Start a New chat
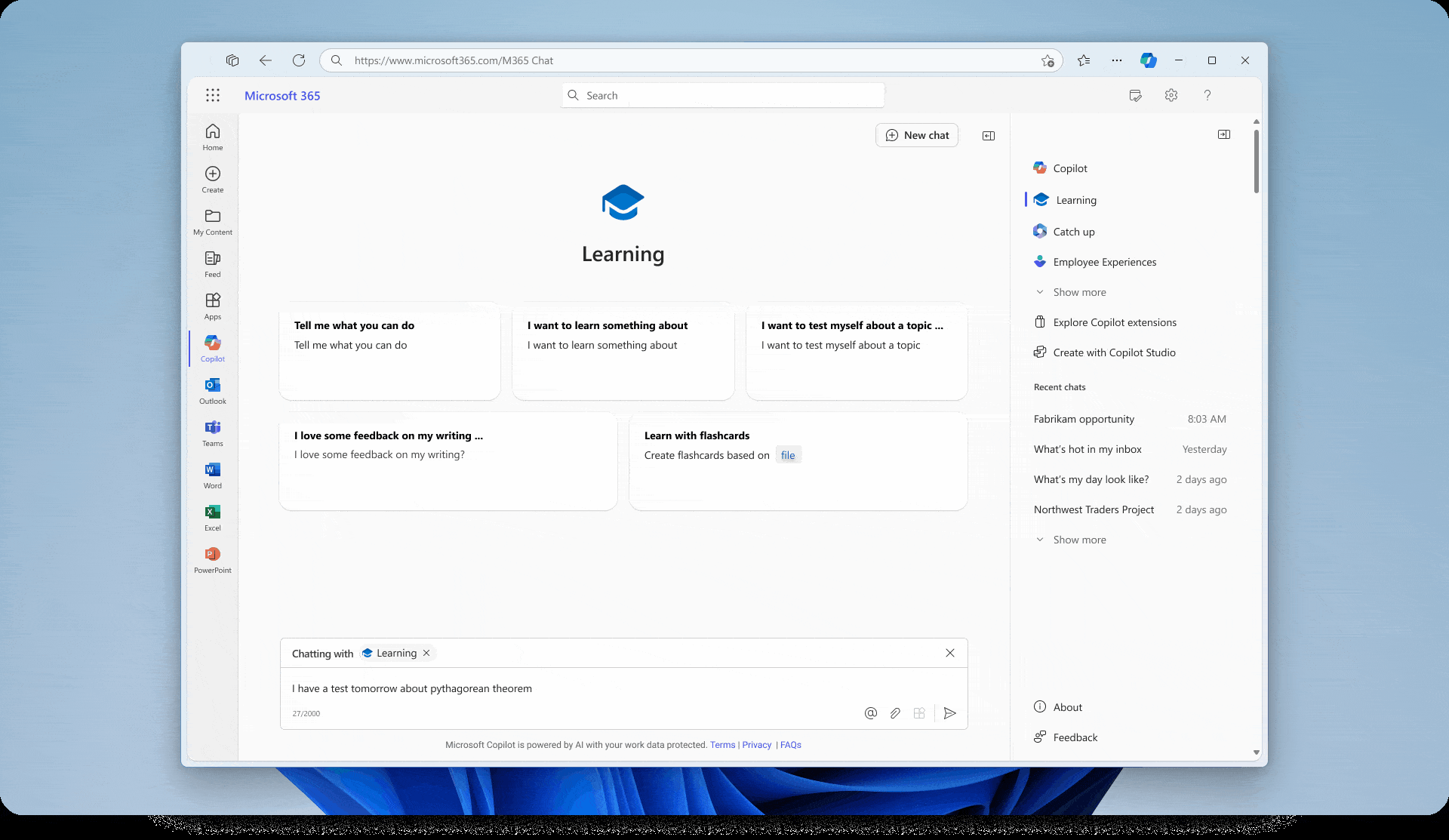Image resolution: width=1449 pixels, height=840 pixels. click(916, 135)
